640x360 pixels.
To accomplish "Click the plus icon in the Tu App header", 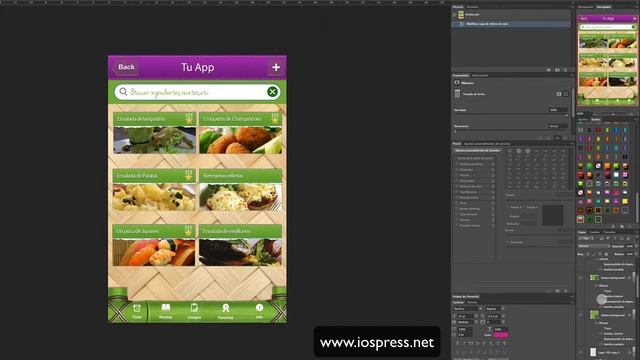I will [276, 67].
